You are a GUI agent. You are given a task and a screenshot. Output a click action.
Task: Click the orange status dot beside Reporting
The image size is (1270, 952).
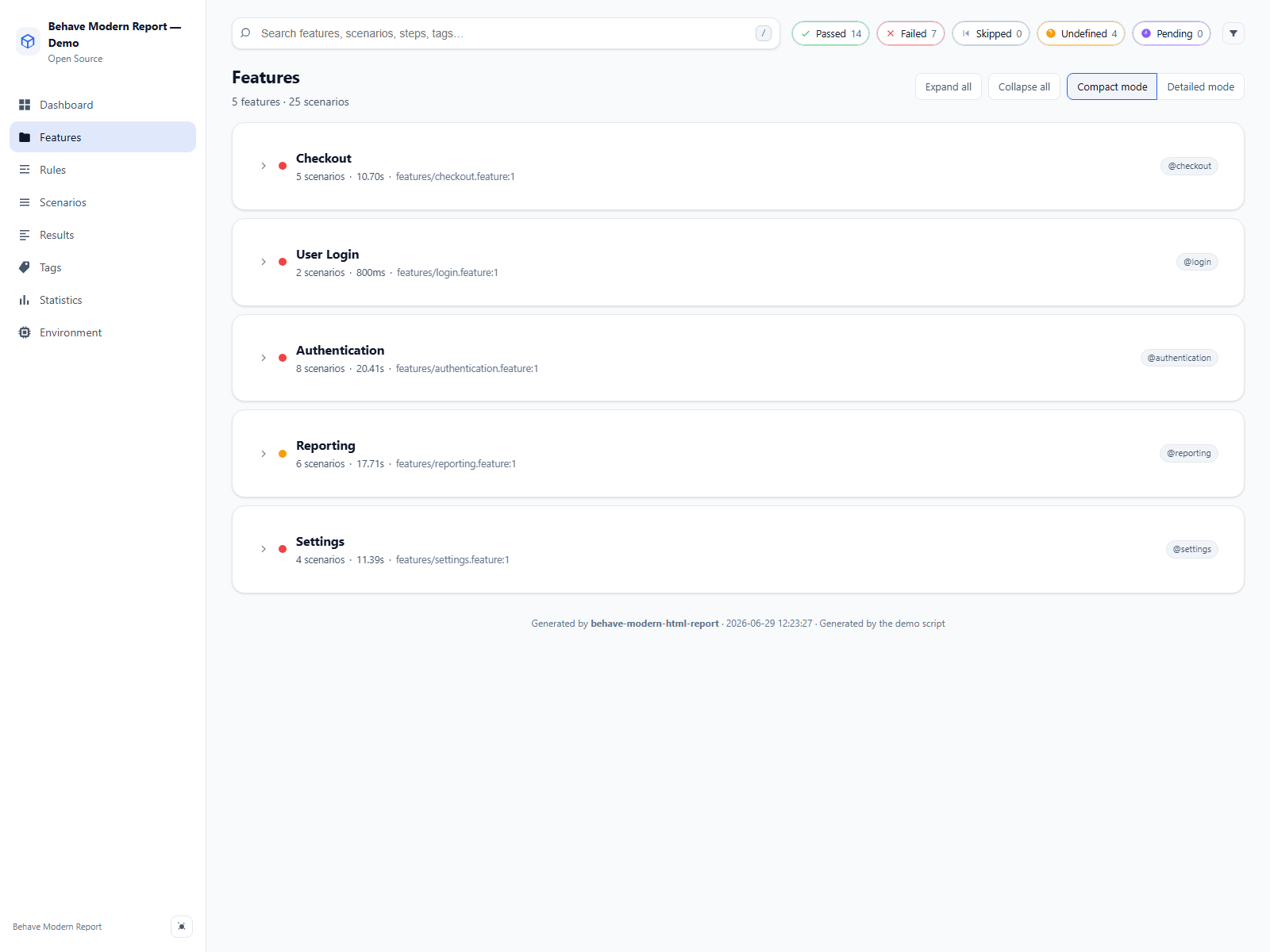283,454
